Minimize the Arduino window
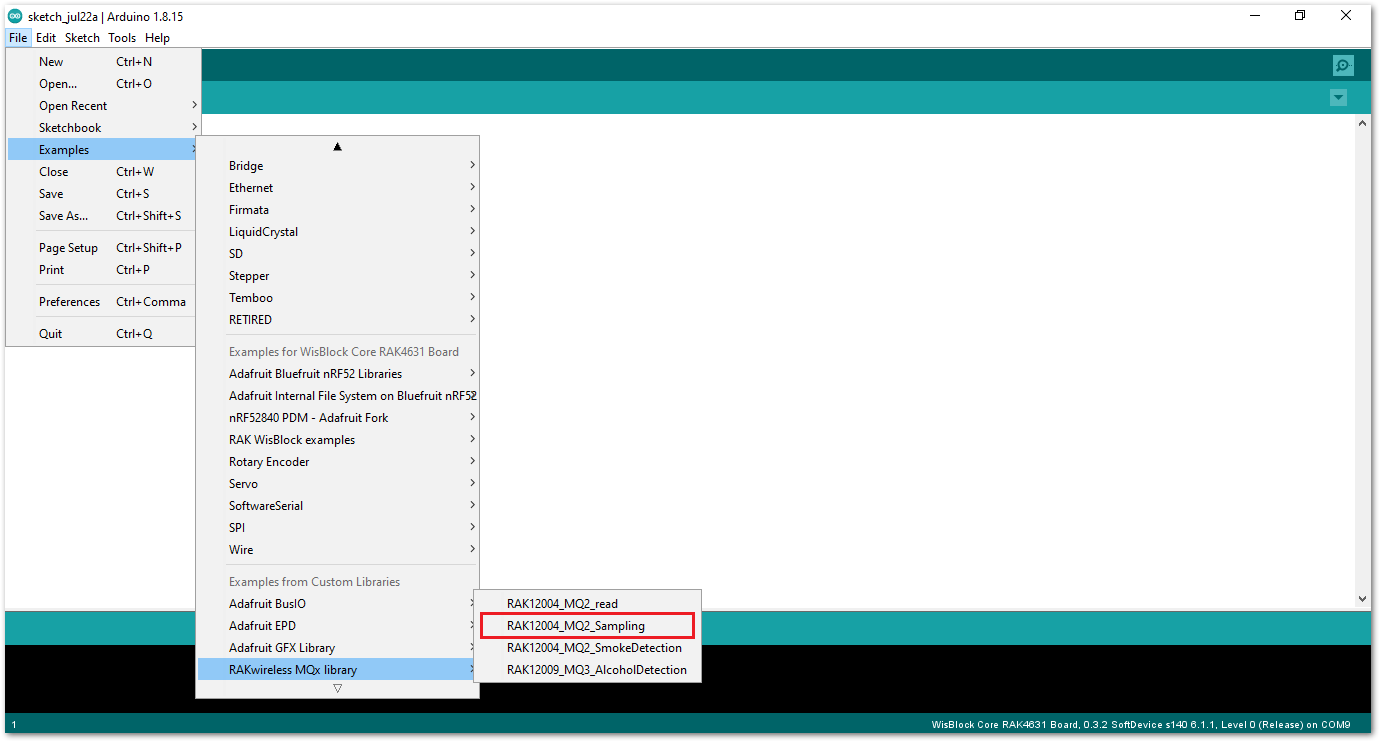Screen dimensions: 1380x742 click(1253, 16)
